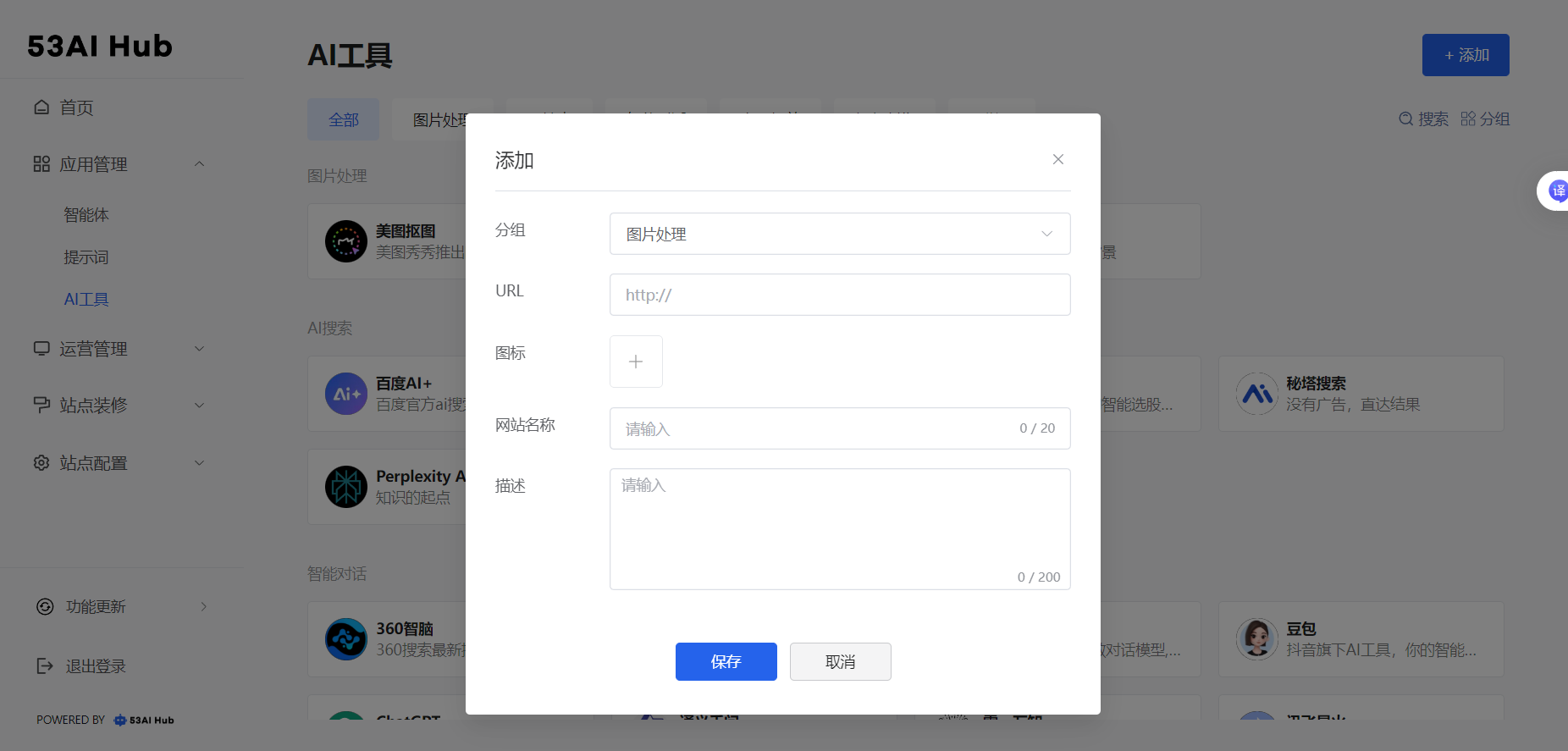Go to 首页 in sidebar
Viewport: 1568px width, 751px height.
pos(76,108)
